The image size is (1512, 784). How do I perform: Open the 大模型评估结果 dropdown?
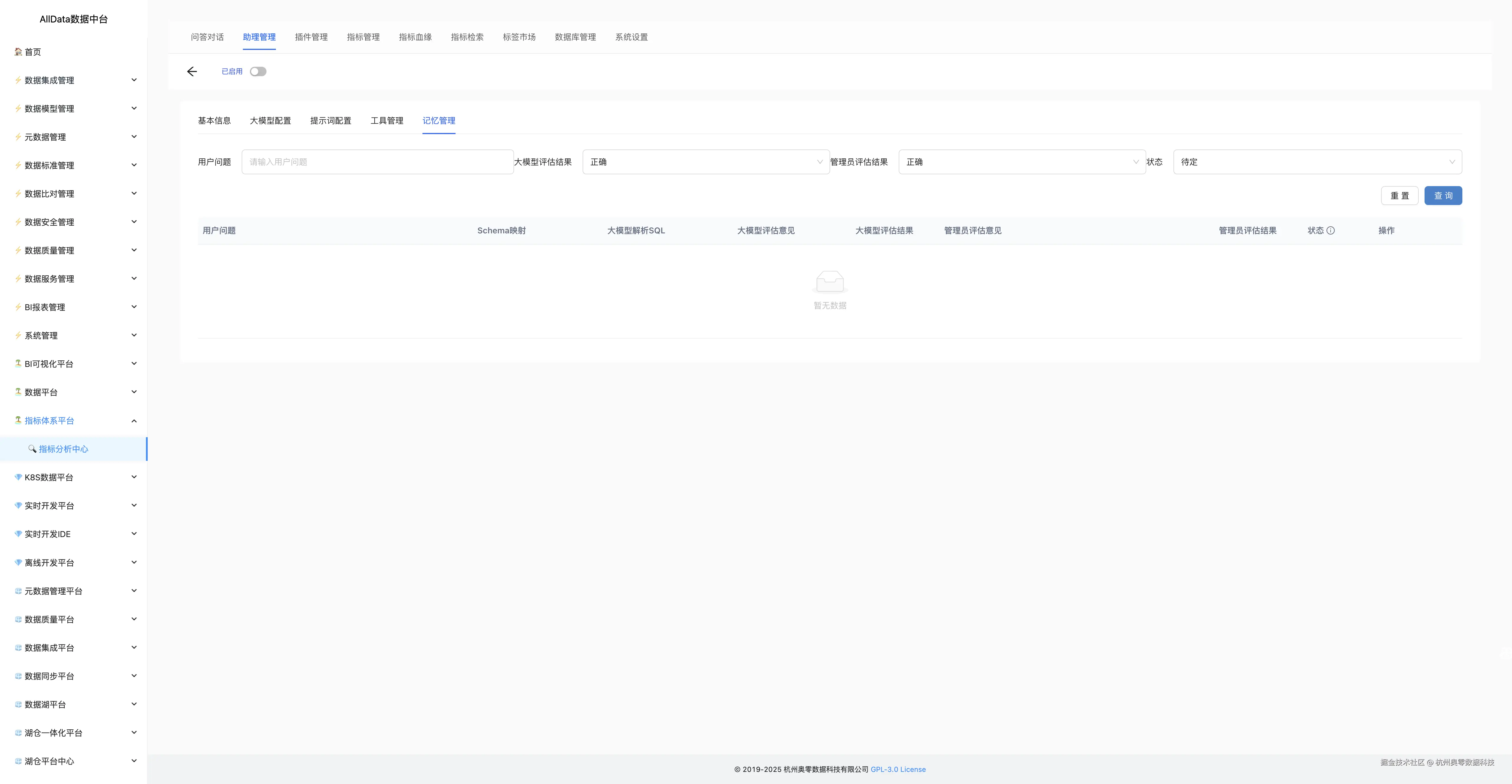coord(705,162)
